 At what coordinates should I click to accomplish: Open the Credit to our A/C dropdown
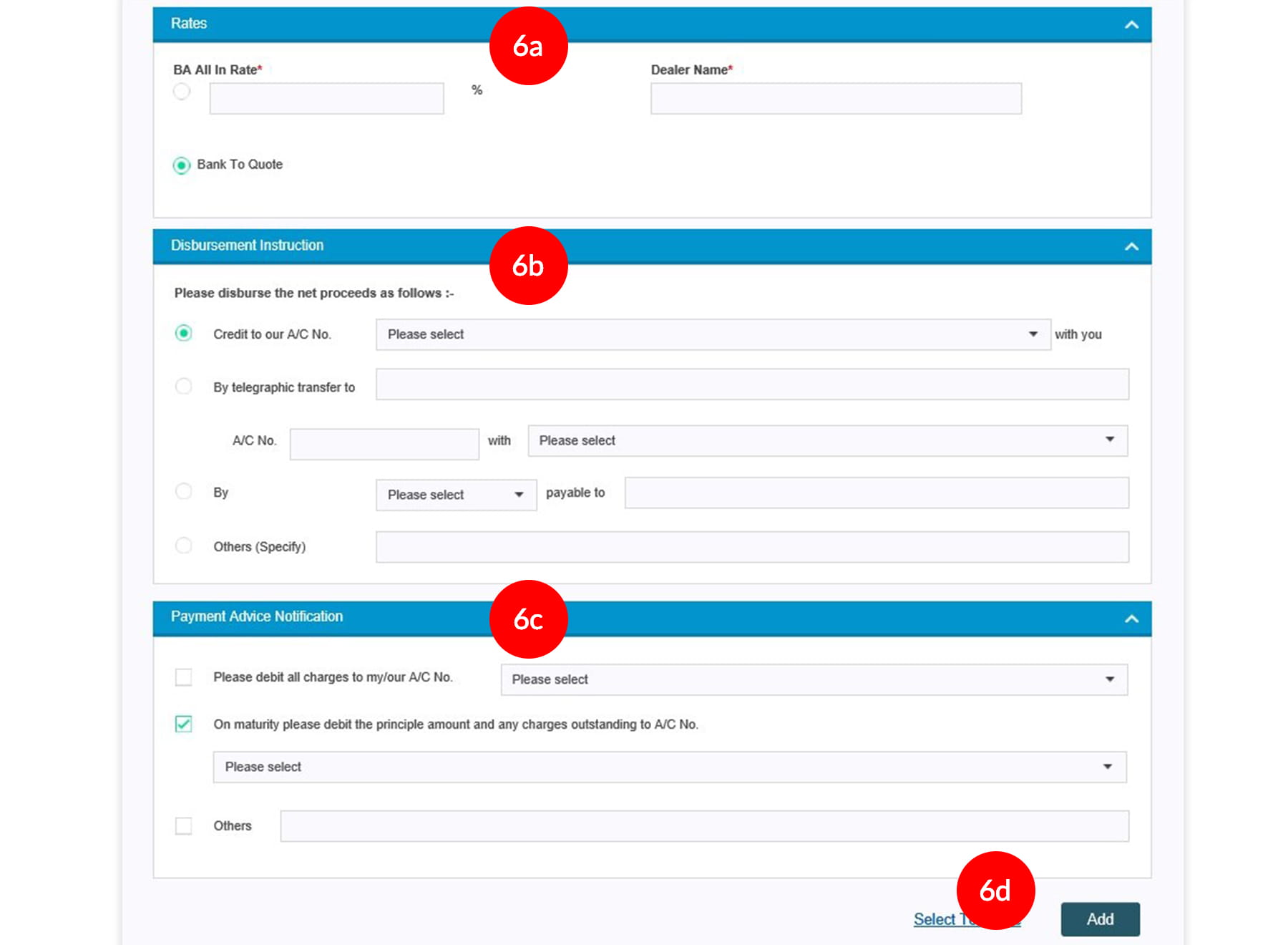(712, 334)
